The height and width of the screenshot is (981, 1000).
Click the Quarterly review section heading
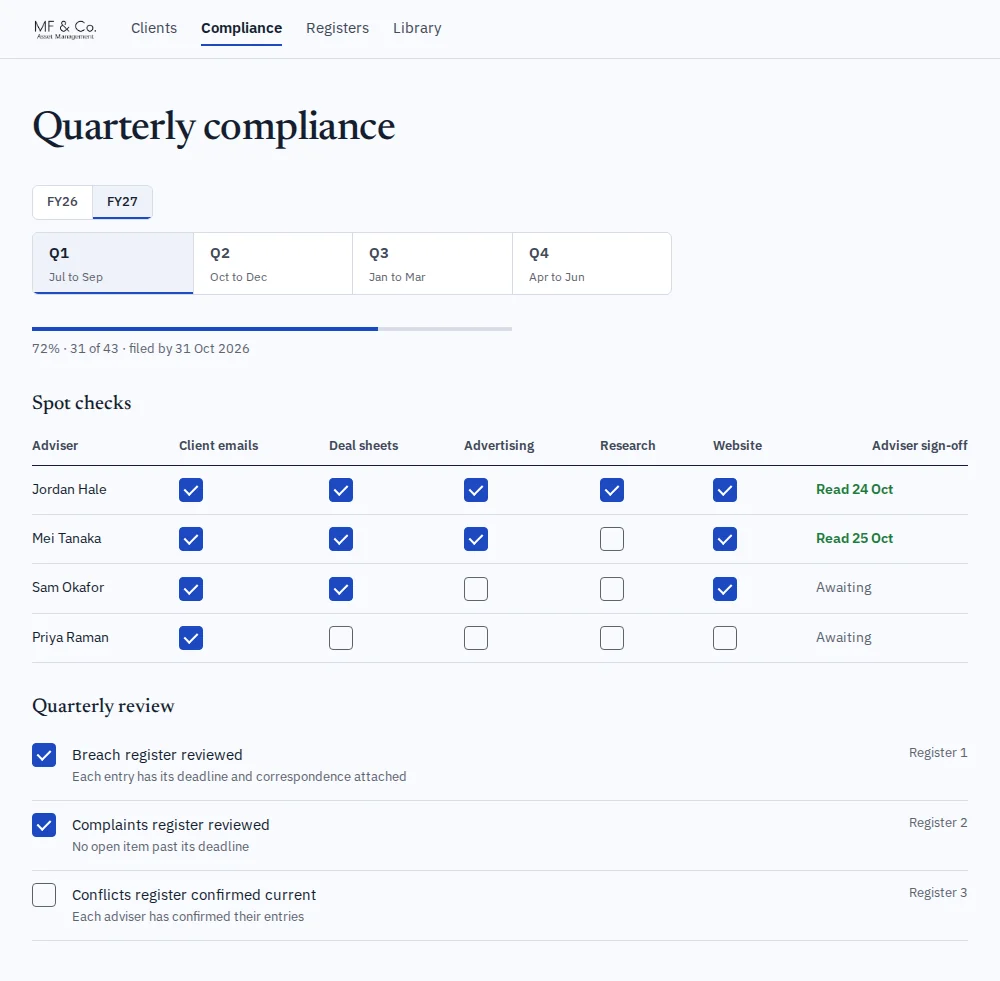pos(103,706)
